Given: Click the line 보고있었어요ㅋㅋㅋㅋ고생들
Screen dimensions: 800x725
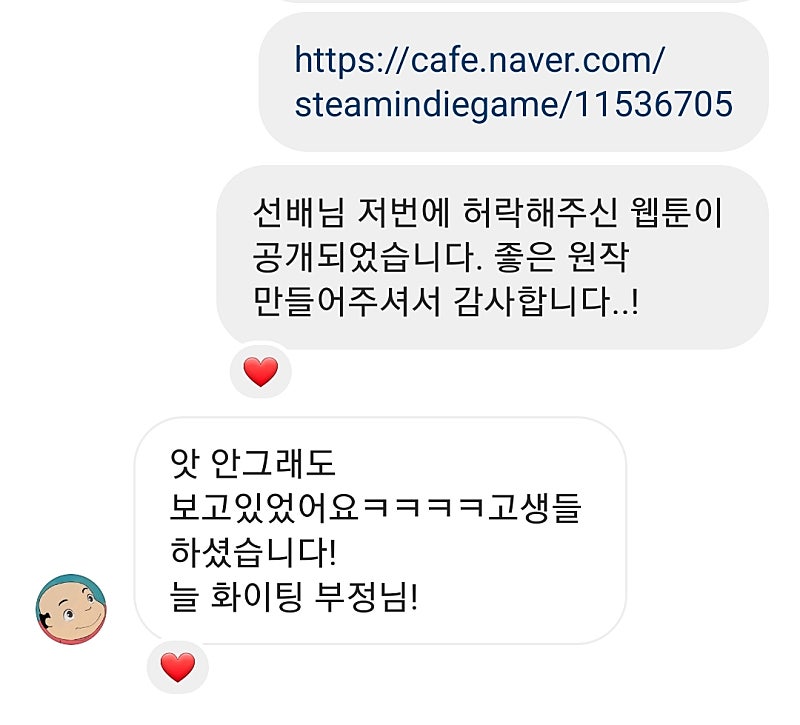Looking at the screenshot, I should [x=376, y=508].
